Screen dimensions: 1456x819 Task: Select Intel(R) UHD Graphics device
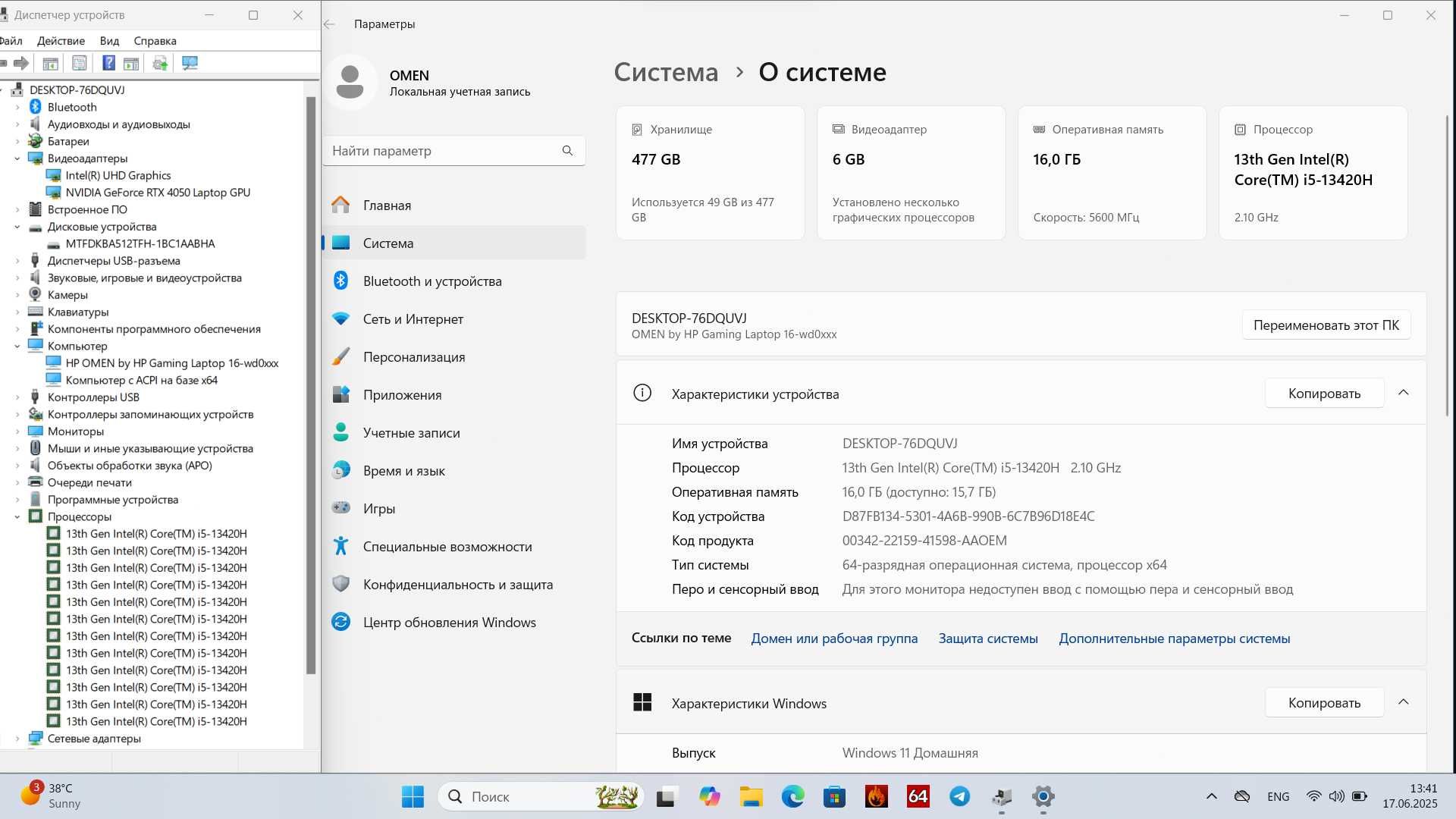pos(118,175)
